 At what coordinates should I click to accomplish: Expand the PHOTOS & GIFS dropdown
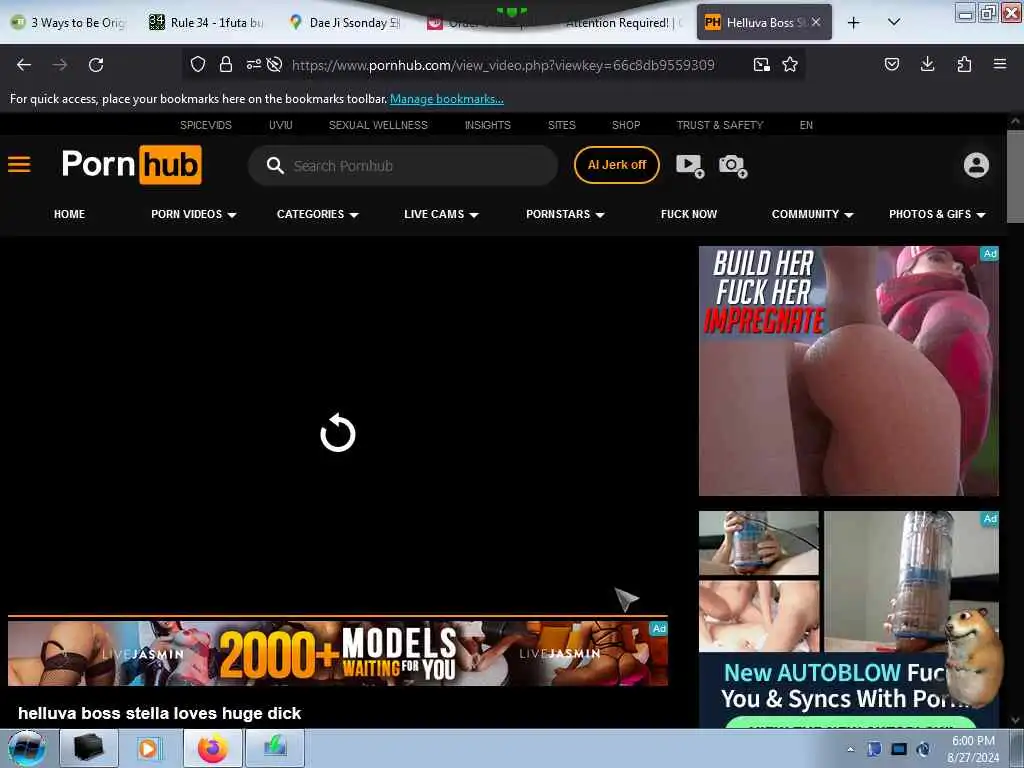936,214
